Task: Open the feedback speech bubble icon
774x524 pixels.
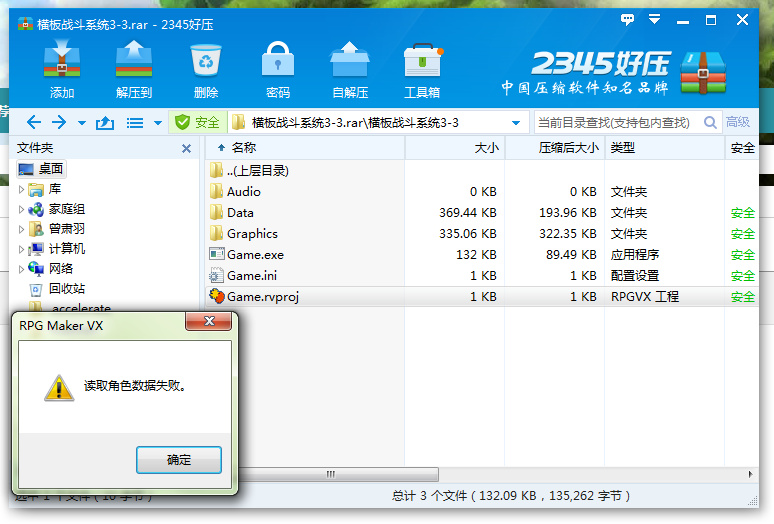Action: 627,20
